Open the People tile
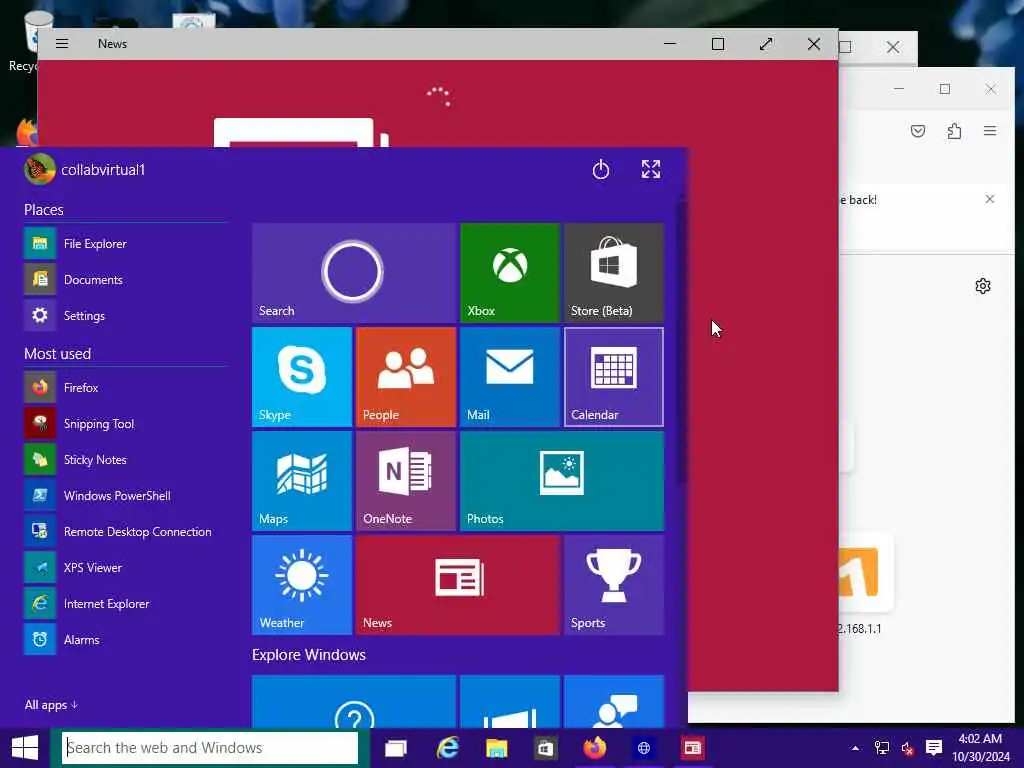The width and height of the screenshot is (1024, 768). pyautogui.click(x=406, y=377)
